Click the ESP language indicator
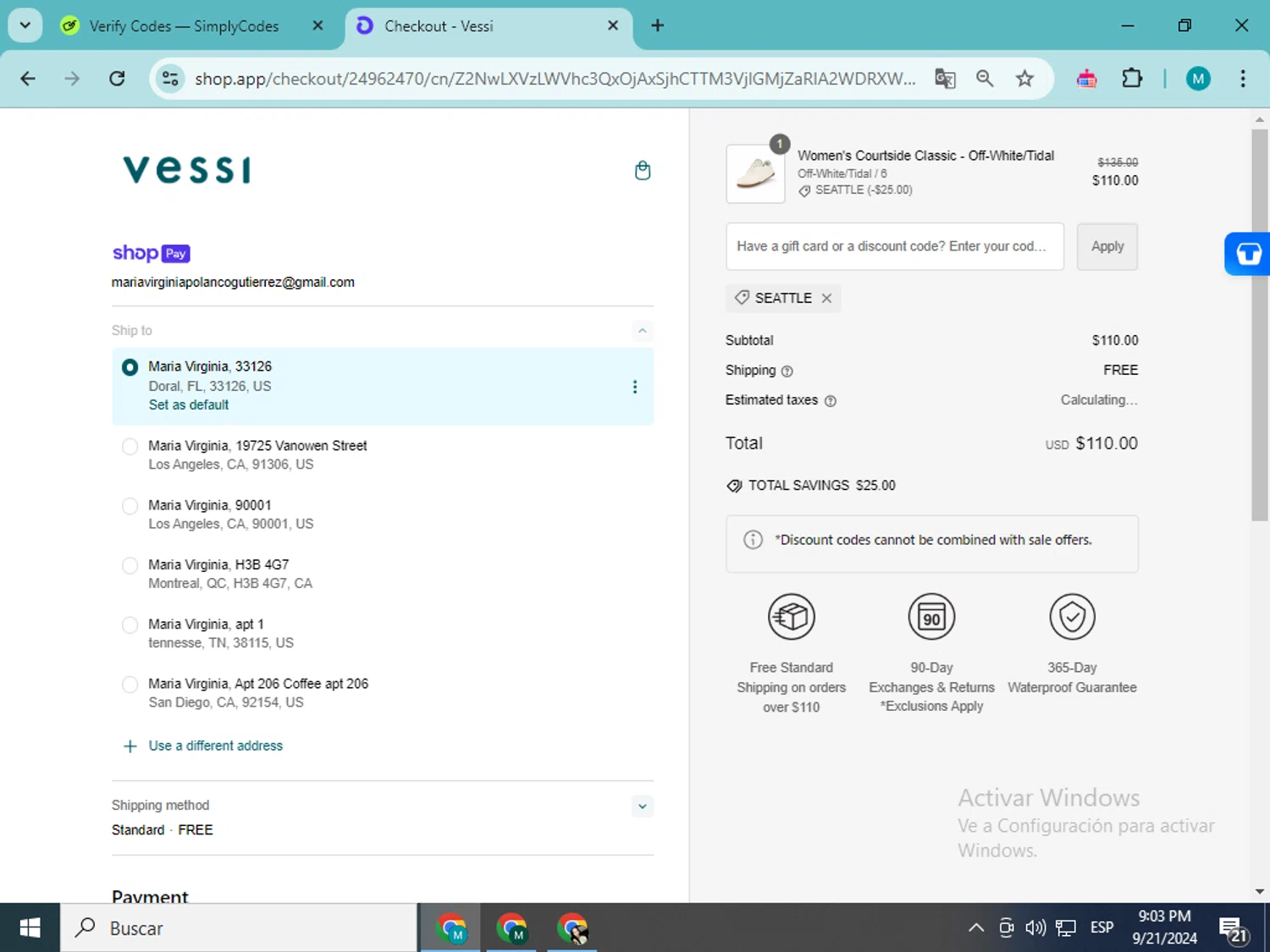This screenshot has width=1270, height=952. click(x=1102, y=927)
